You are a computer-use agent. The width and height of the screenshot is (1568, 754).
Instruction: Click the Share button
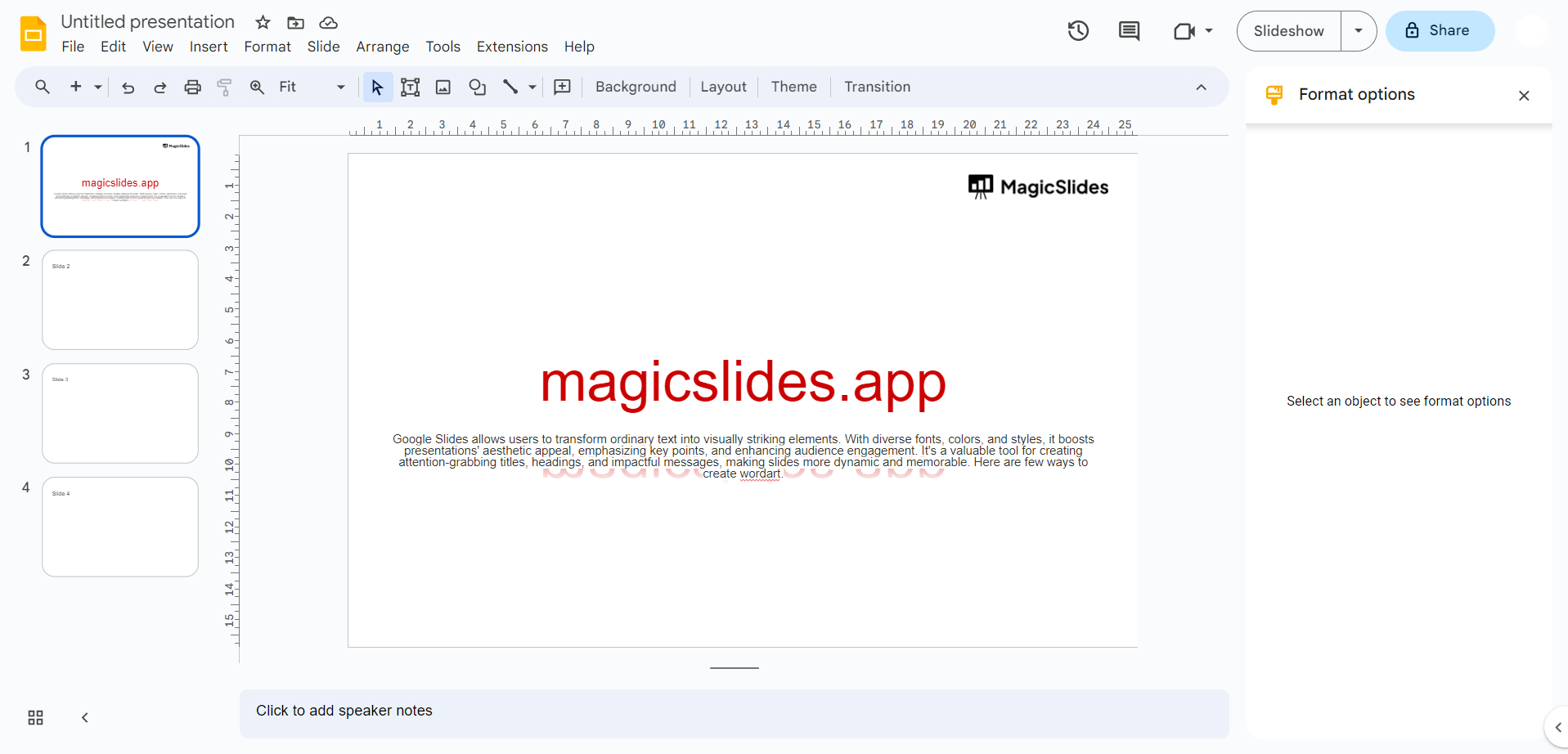1440,31
